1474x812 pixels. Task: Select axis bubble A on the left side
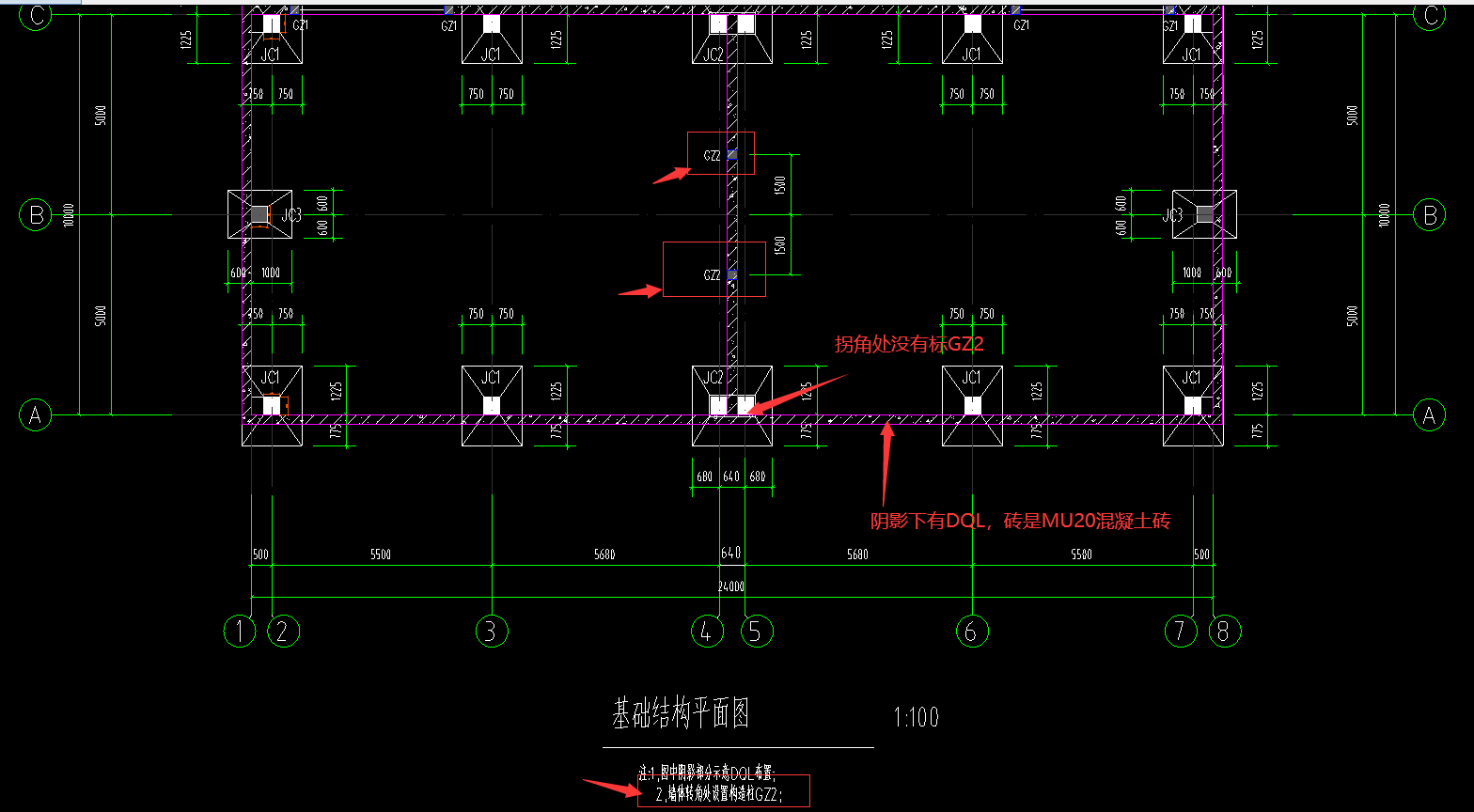(36, 414)
